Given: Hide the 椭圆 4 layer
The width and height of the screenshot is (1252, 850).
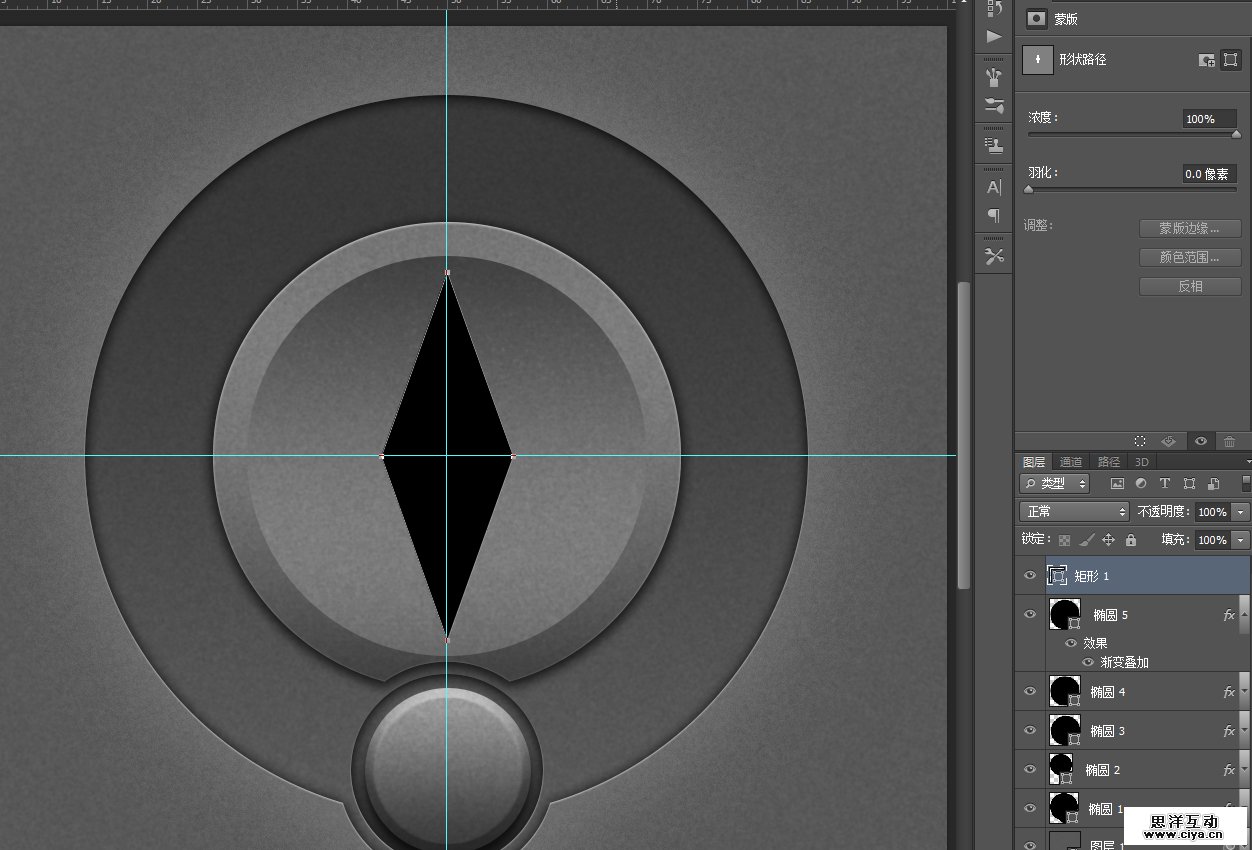Looking at the screenshot, I should (1030, 691).
